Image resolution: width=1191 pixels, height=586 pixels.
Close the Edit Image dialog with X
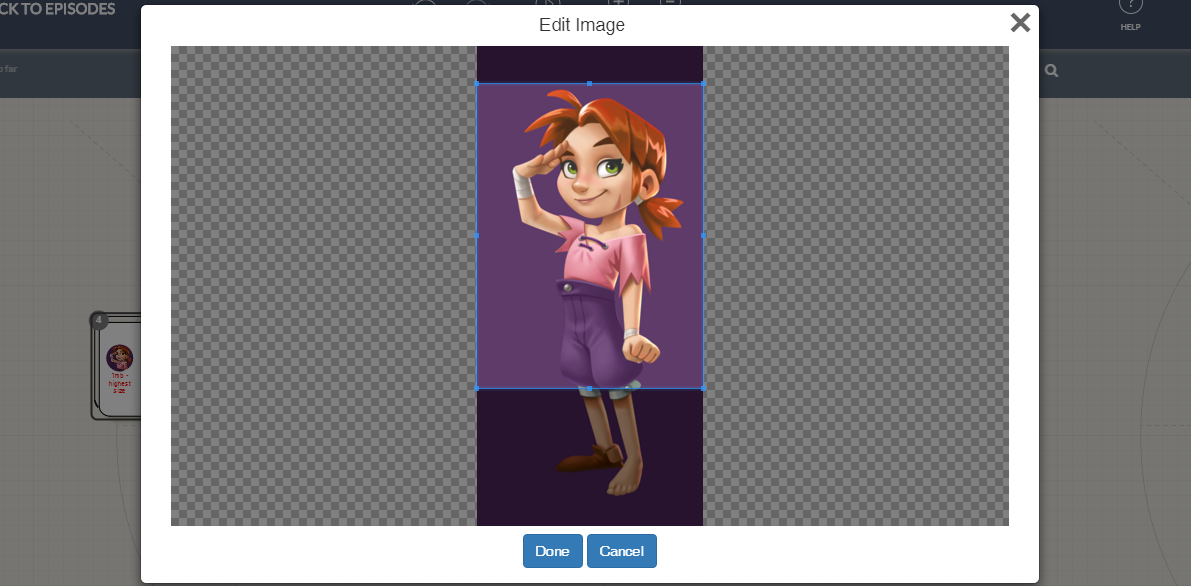[x=1020, y=23]
